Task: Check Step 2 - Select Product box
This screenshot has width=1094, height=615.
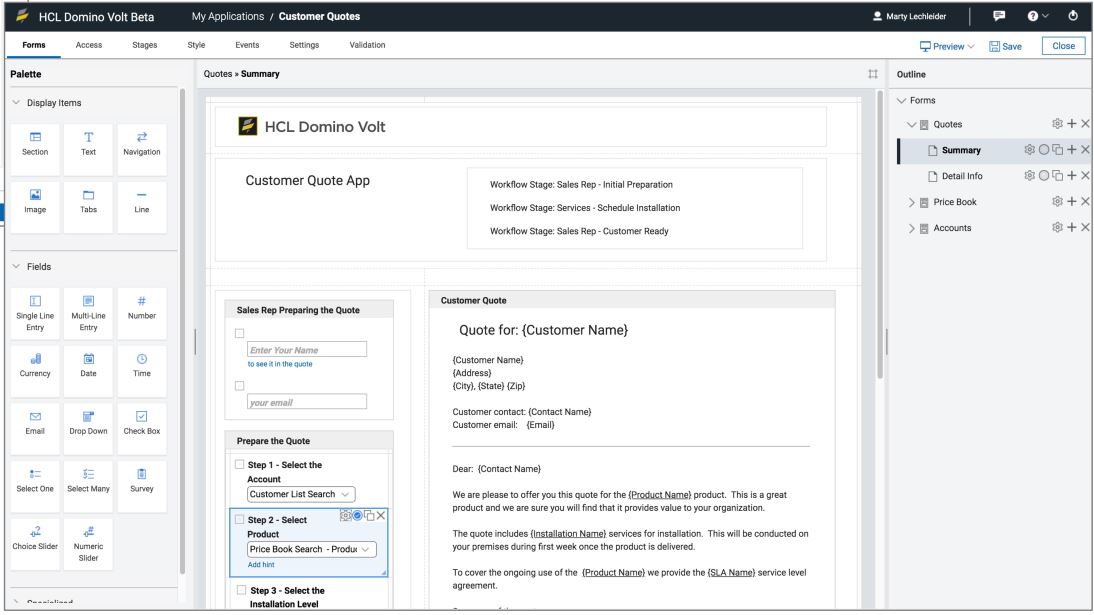Action: coord(239,519)
